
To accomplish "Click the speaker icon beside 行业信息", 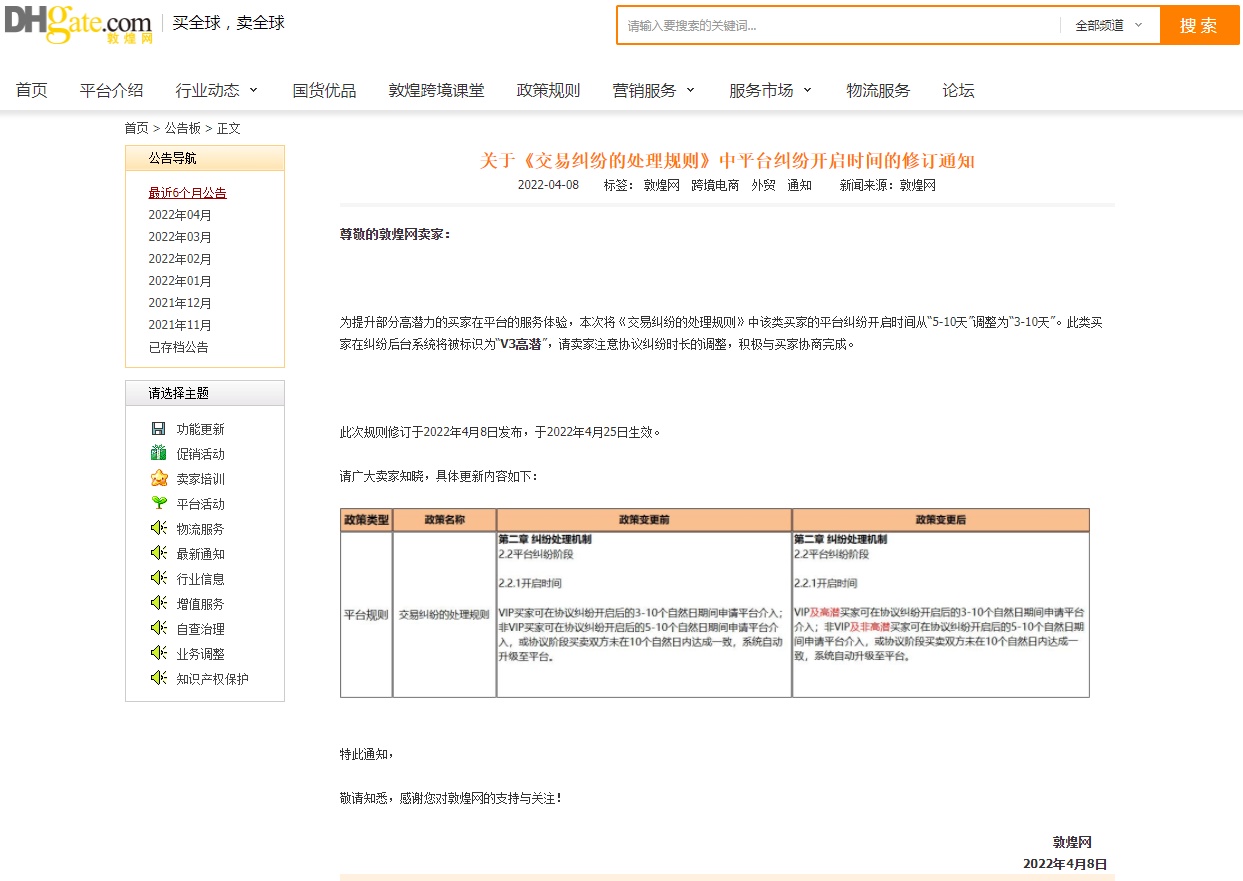I will tap(158, 578).
